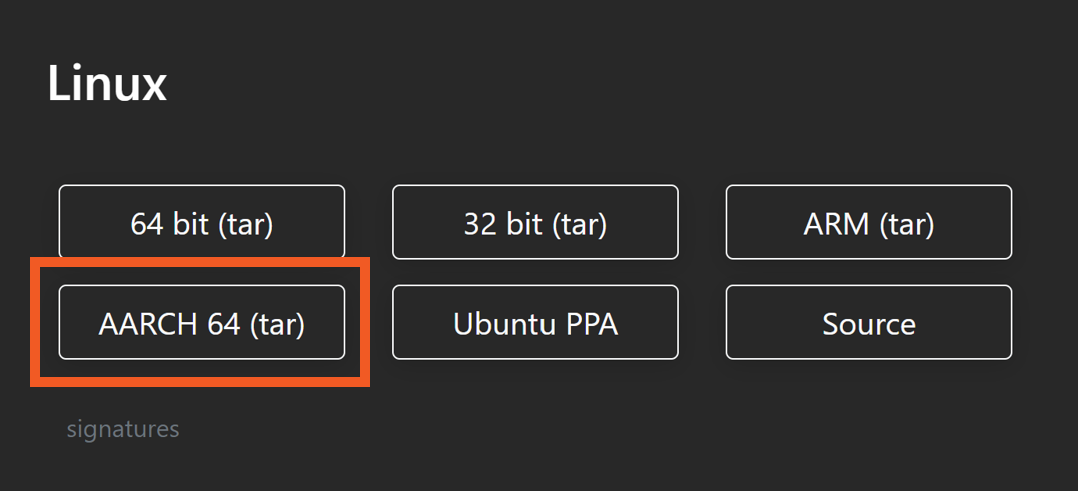1078x491 pixels.
Task: Click the Linux section heading
Action: [x=107, y=84]
